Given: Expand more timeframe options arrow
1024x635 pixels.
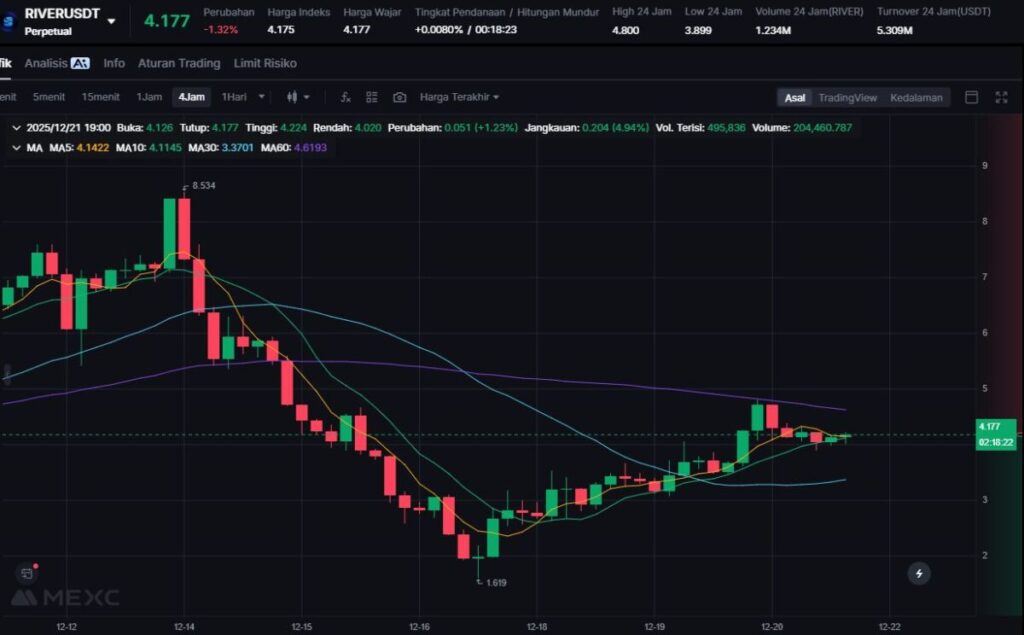Looking at the screenshot, I should pyautogui.click(x=262, y=97).
